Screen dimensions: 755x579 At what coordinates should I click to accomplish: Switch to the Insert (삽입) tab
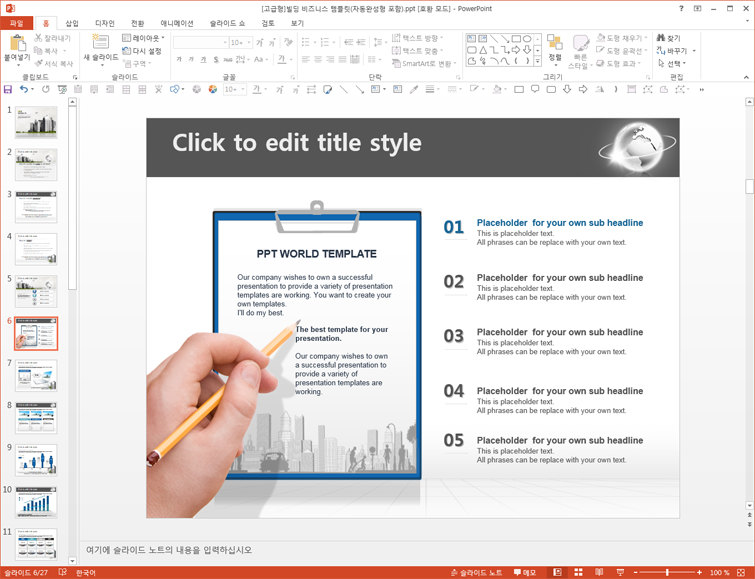[72, 23]
